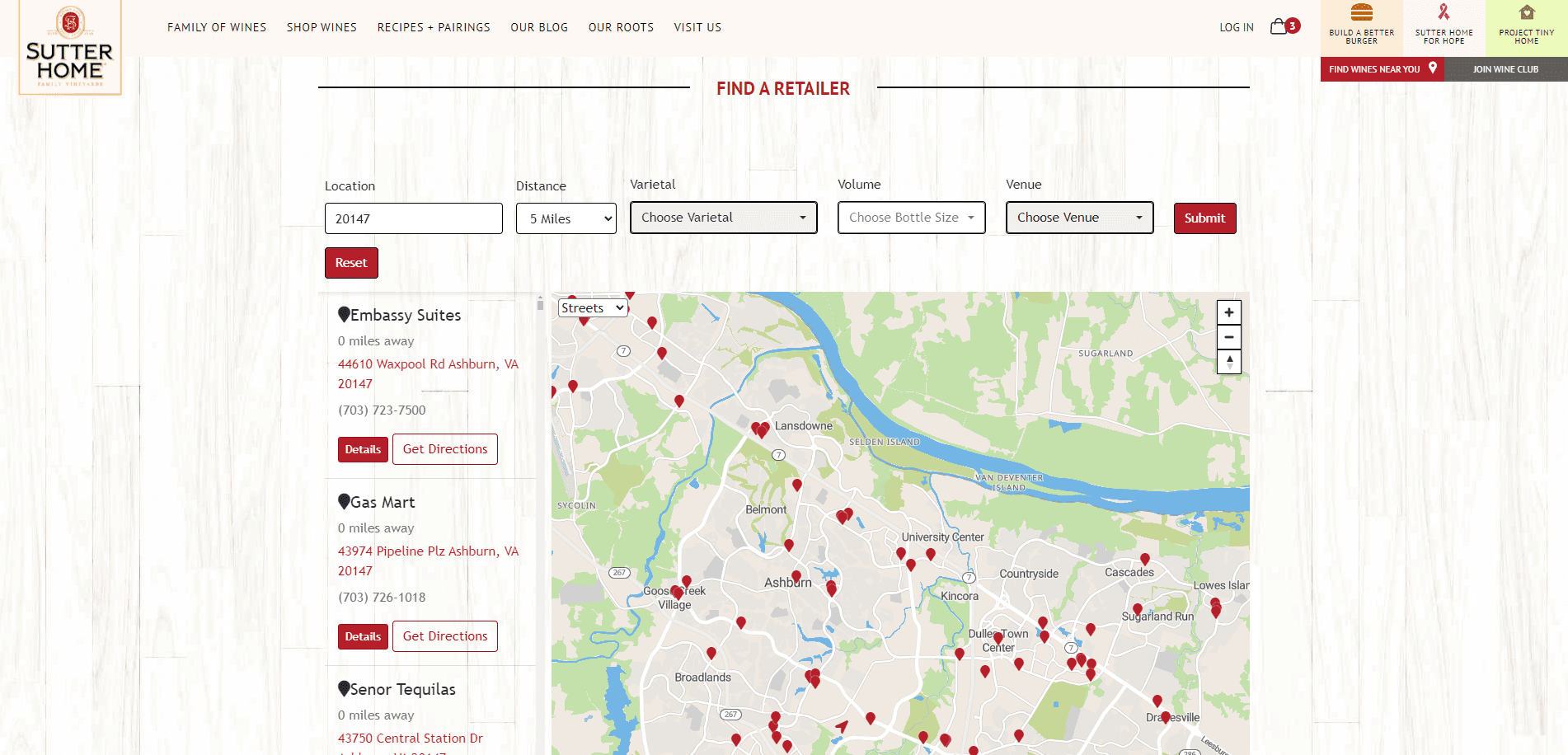Viewport: 1568px width, 755px height.
Task: Zoom in on the map
Action: 1228,312
